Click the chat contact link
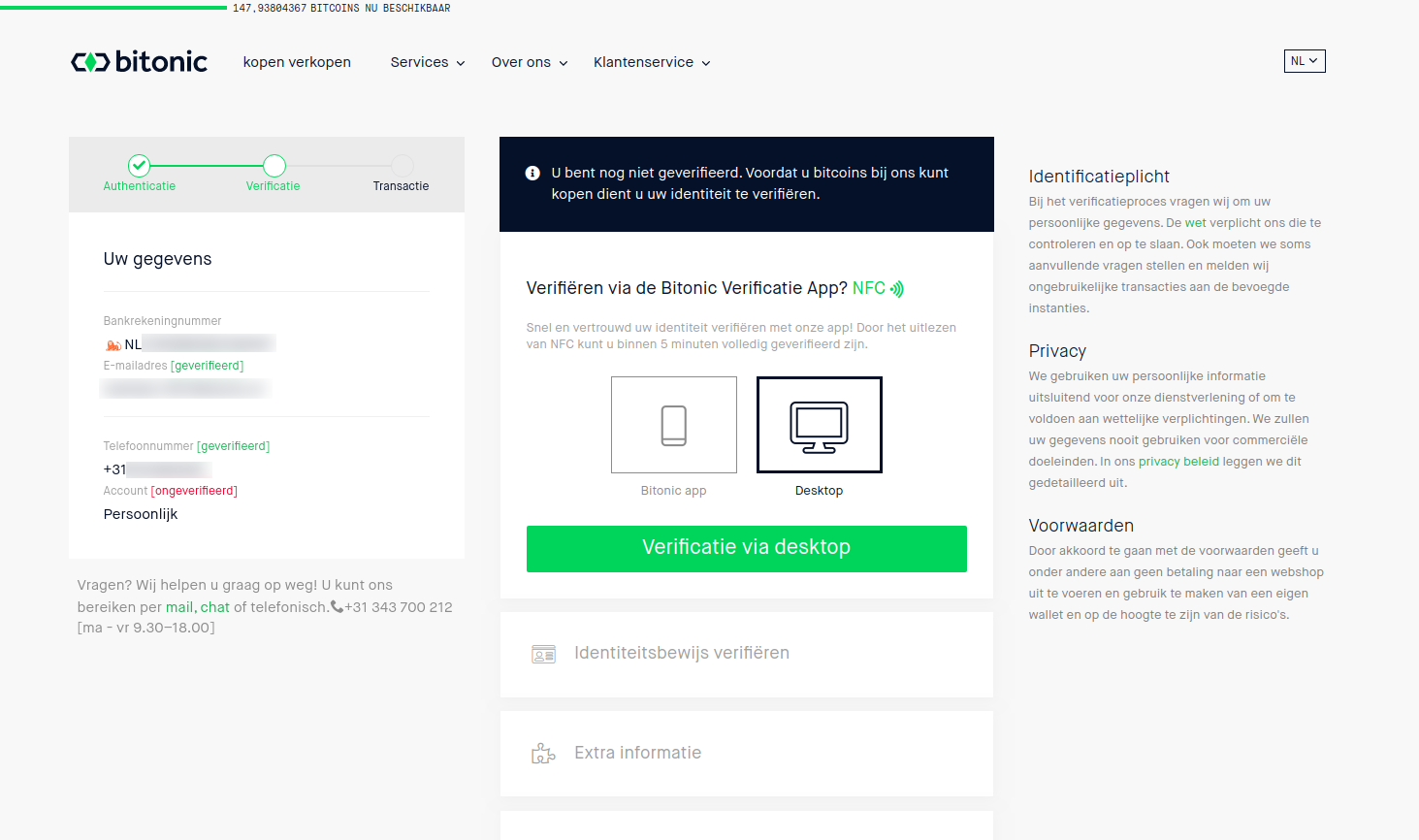Viewport: 1419px width, 840px height. 215,607
